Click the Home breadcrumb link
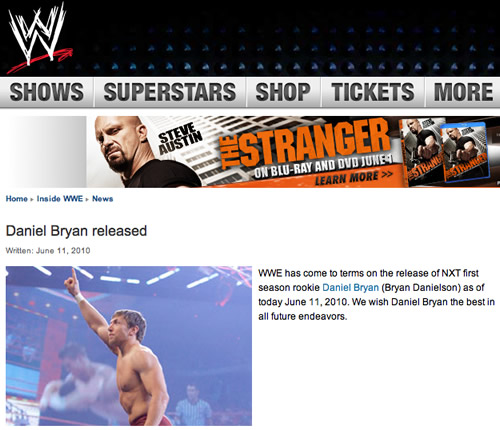The width and height of the screenshot is (500, 430). coord(17,199)
